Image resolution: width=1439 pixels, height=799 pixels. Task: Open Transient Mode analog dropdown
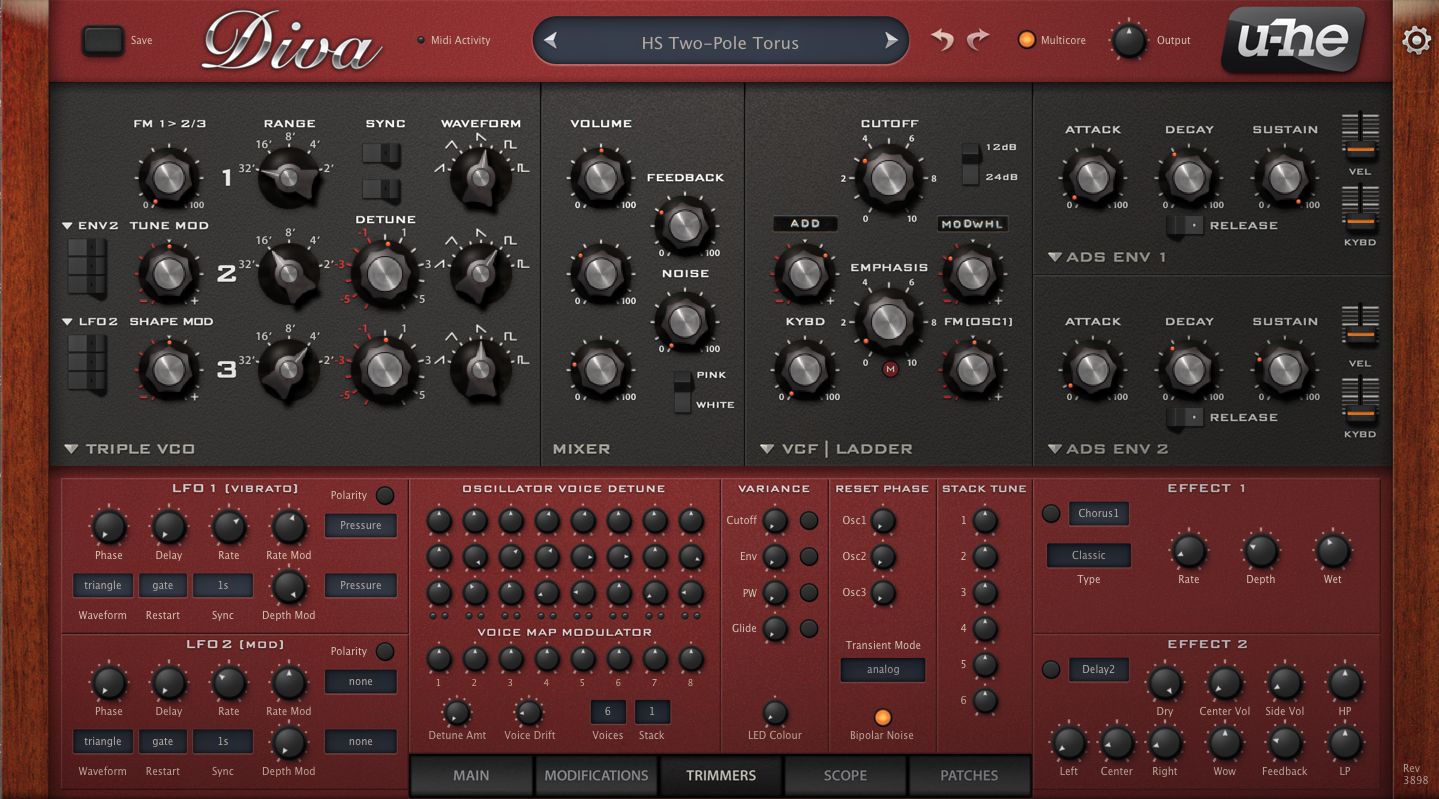[883, 670]
